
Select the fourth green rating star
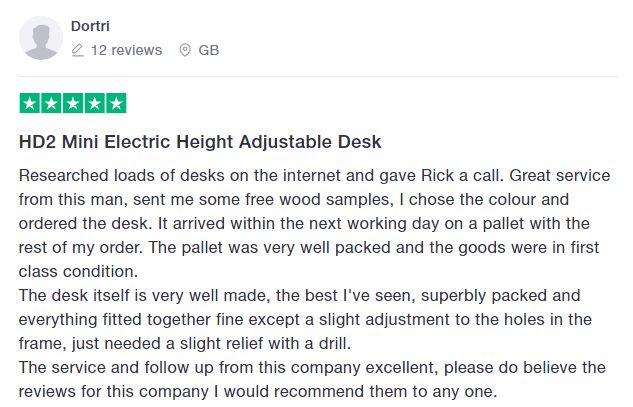coord(94,103)
